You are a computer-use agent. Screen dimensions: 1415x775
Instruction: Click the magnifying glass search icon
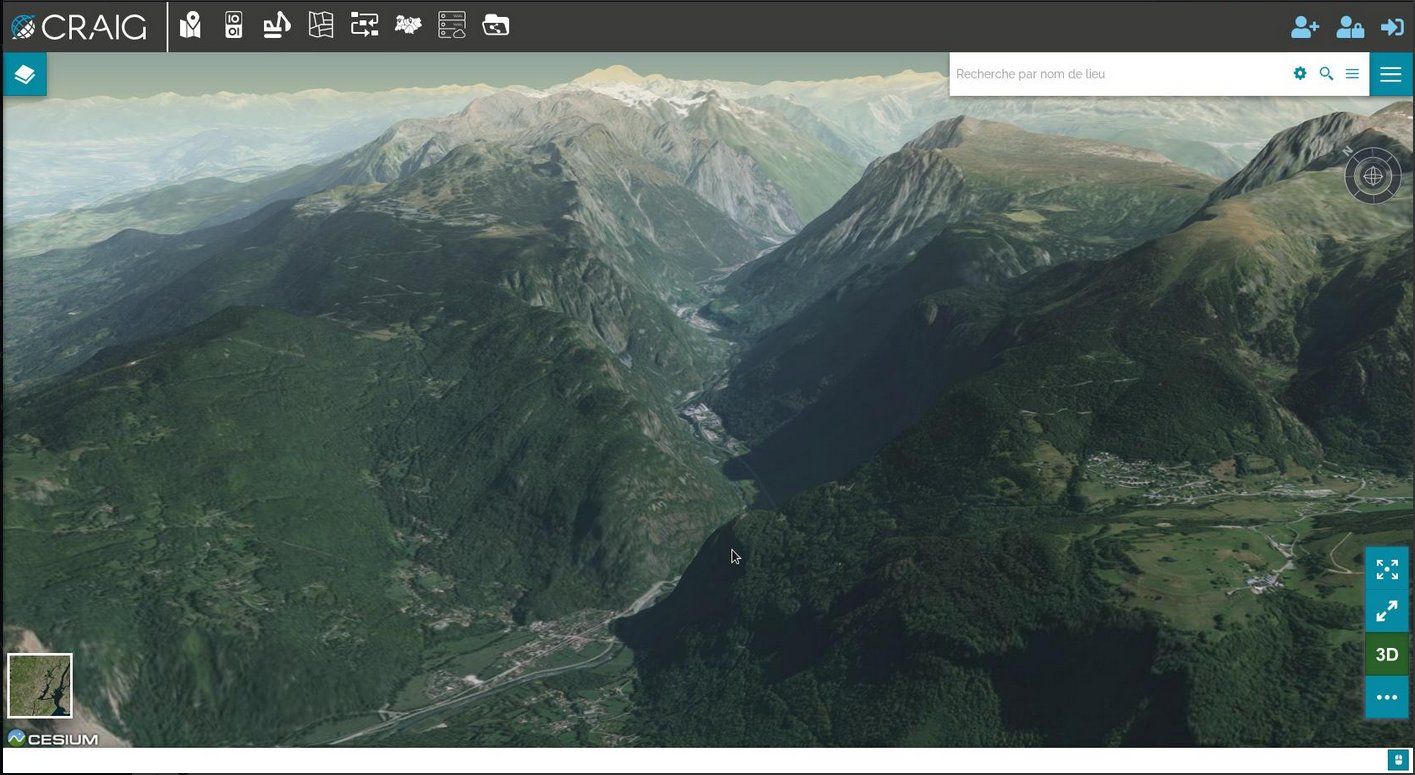click(1326, 73)
